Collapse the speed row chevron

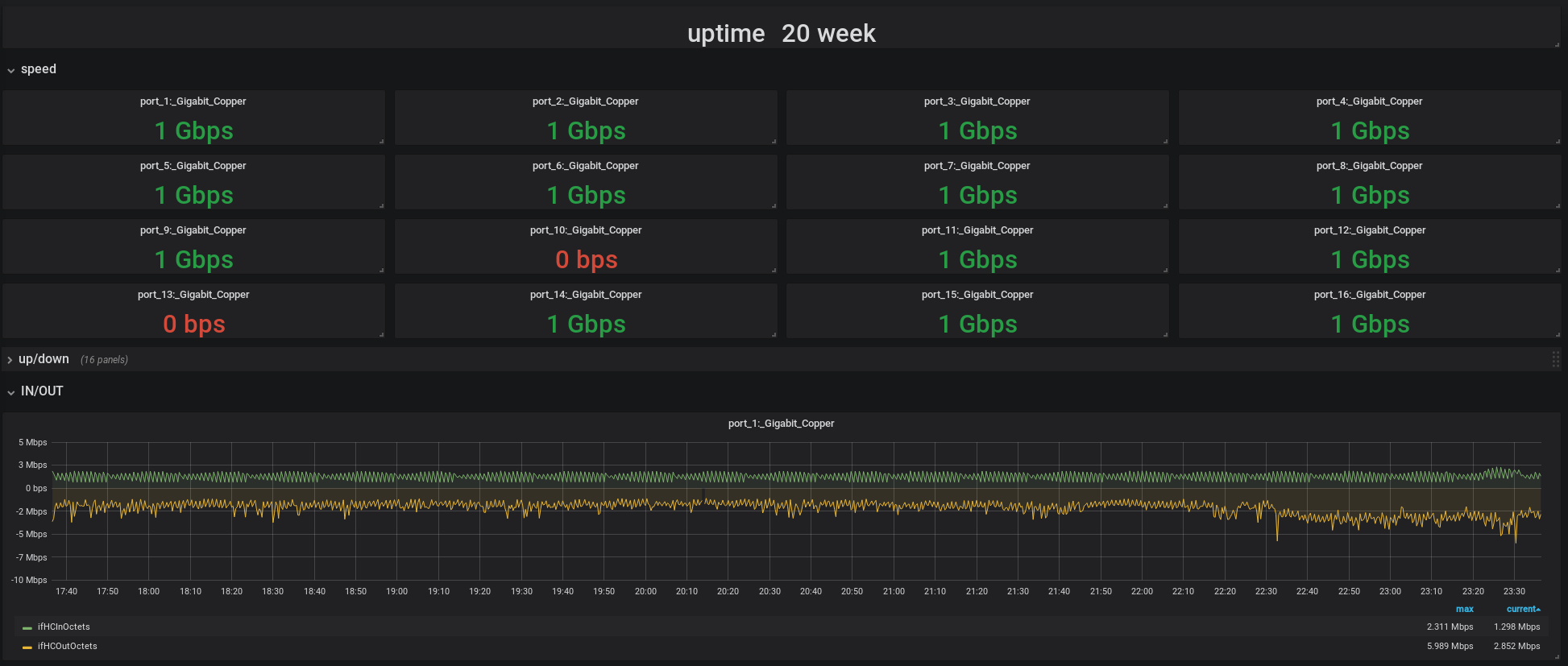coord(11,70)
